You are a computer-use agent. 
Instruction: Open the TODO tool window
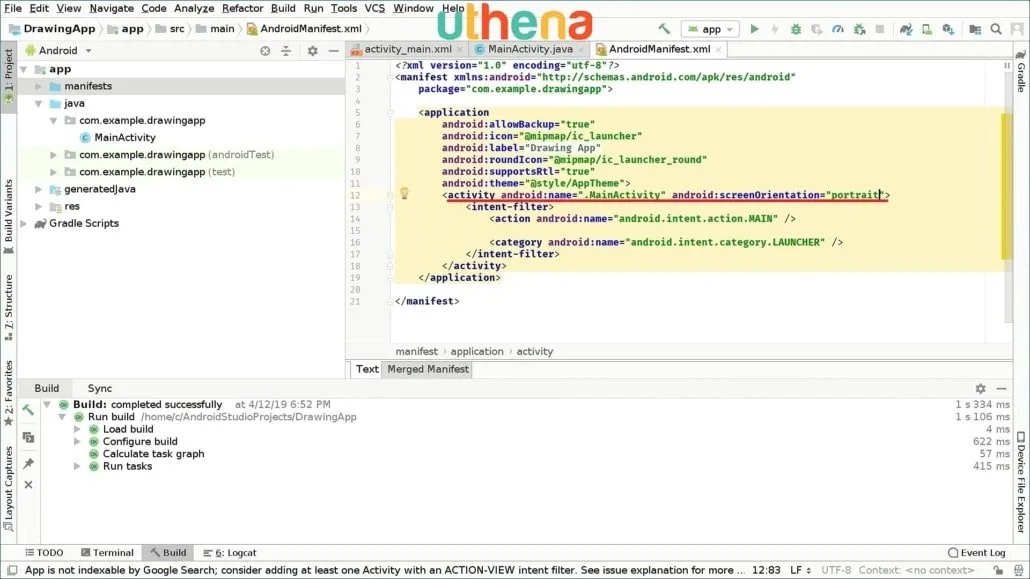[x=44, y=553]
